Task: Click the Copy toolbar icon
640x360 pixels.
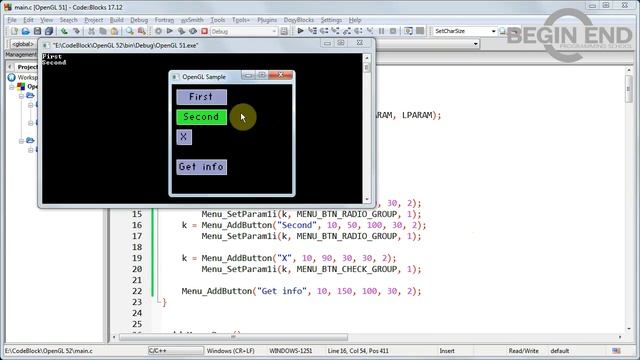Action: tap(103, 31)
